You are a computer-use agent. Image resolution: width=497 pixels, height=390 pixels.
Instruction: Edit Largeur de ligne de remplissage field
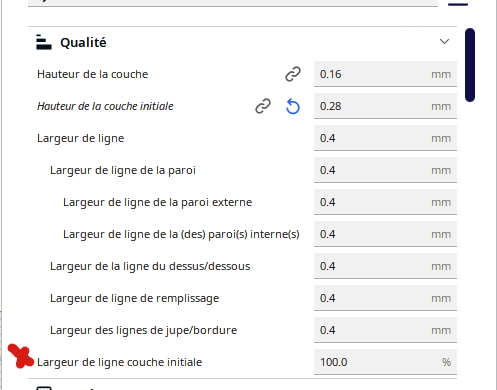(385, 298)
